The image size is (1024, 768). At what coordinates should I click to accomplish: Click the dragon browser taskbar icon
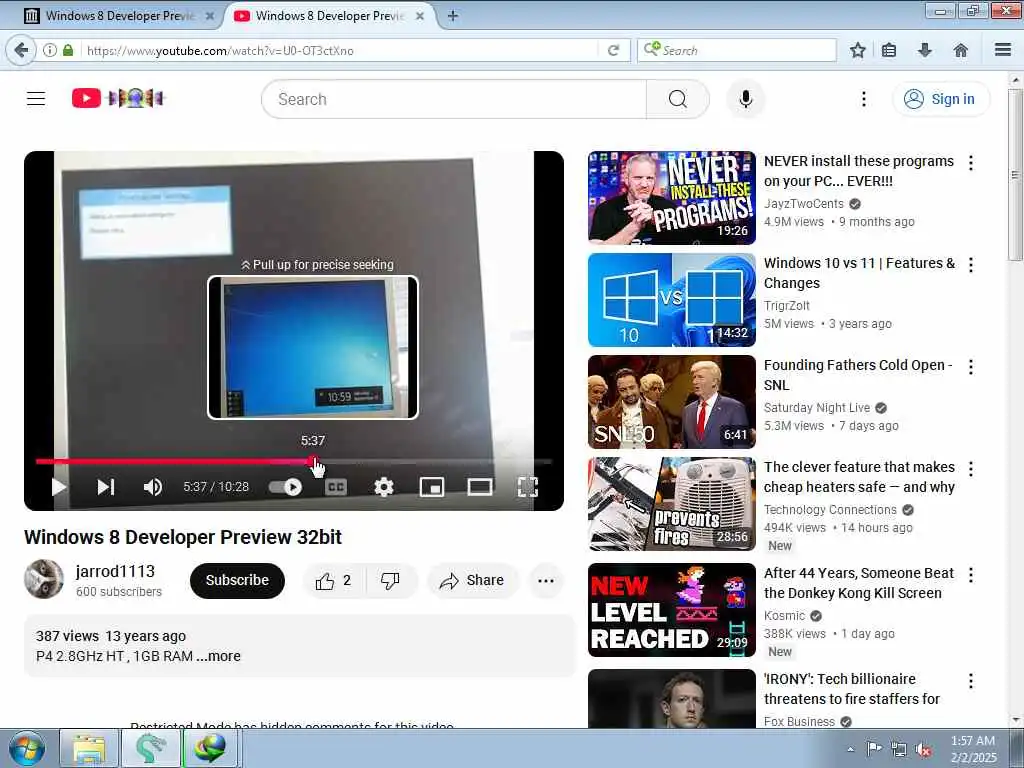(150, 748)
